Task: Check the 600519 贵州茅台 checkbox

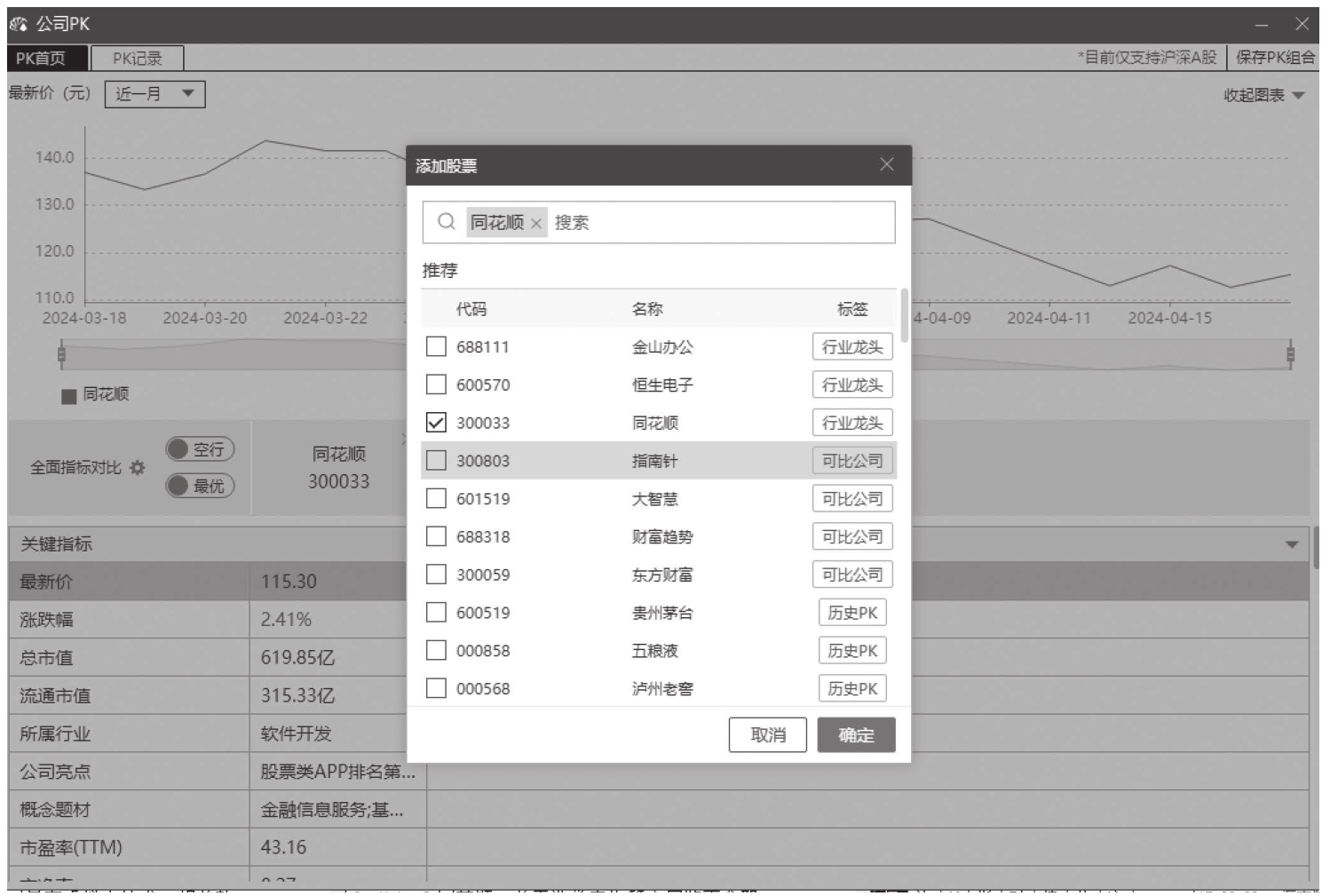Action: click(436, 613)
